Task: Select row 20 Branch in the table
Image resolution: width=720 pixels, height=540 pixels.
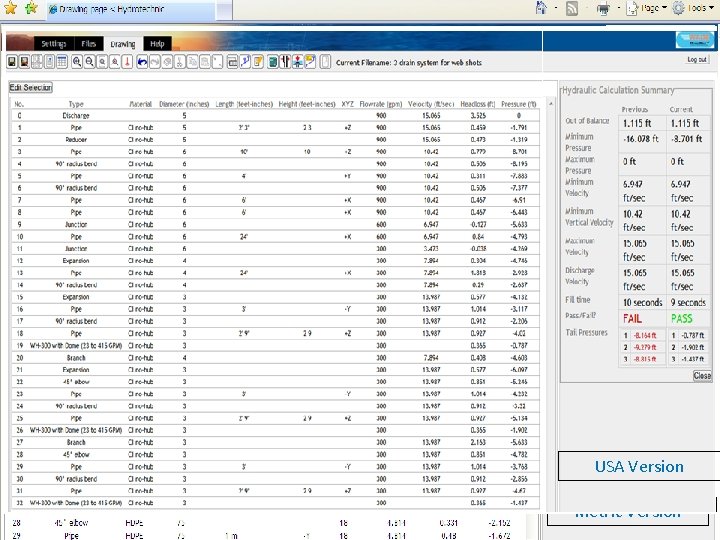Action: tap(276, 358)
